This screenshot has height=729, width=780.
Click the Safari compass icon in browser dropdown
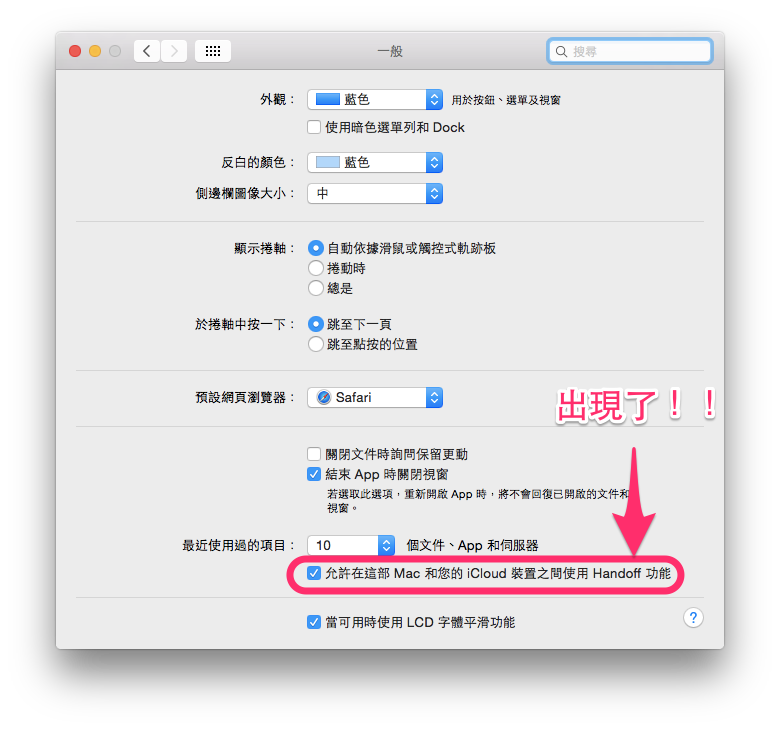coord(324,397)
